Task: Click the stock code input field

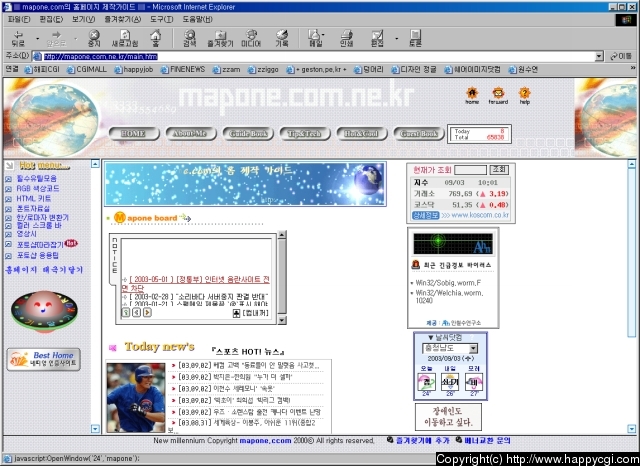Action: pos(470,169)
